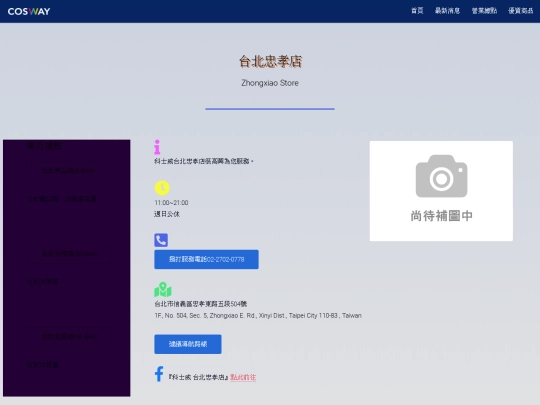Click the blue phone icon
This screenshot has height=405, width=540.
point(161,240)
